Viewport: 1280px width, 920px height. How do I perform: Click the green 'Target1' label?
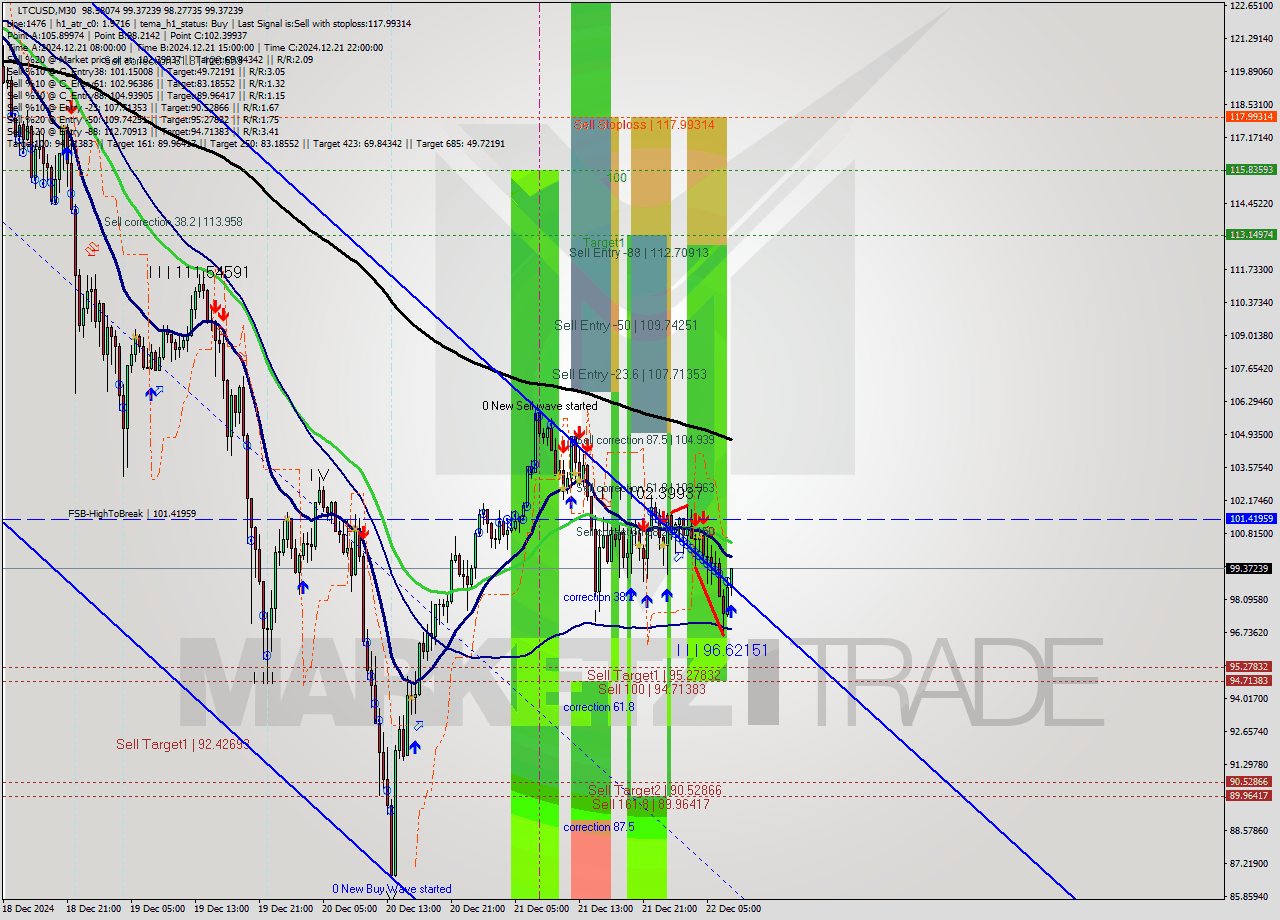coord(604,243)
